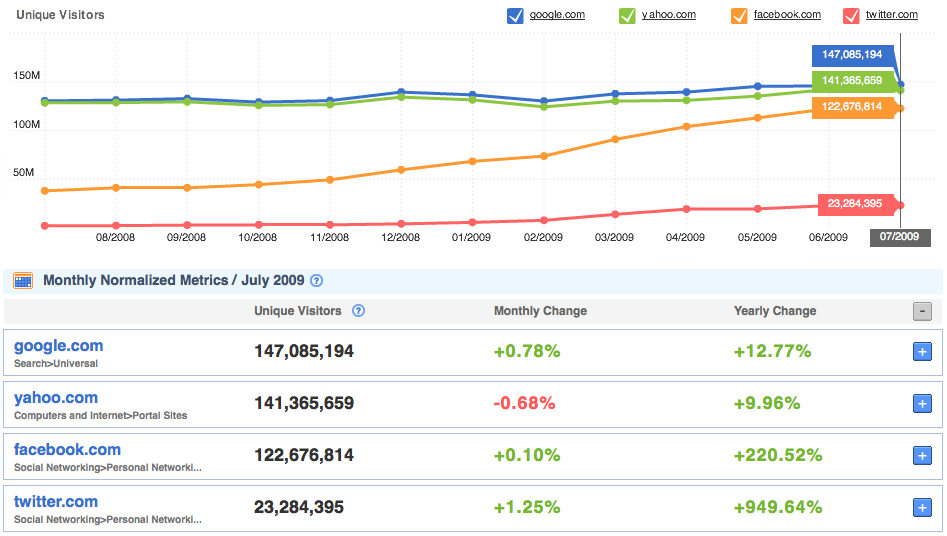Viewport: 947px width, 536px height.
Task: Open yahoo.com site link in table
Action: (x=56, y=398)
